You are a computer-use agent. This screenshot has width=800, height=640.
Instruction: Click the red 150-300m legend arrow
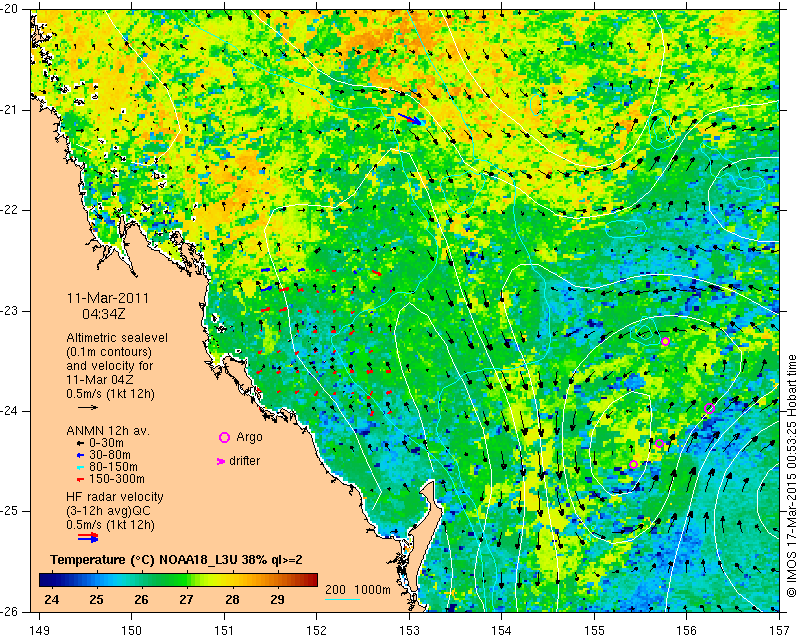80,479
